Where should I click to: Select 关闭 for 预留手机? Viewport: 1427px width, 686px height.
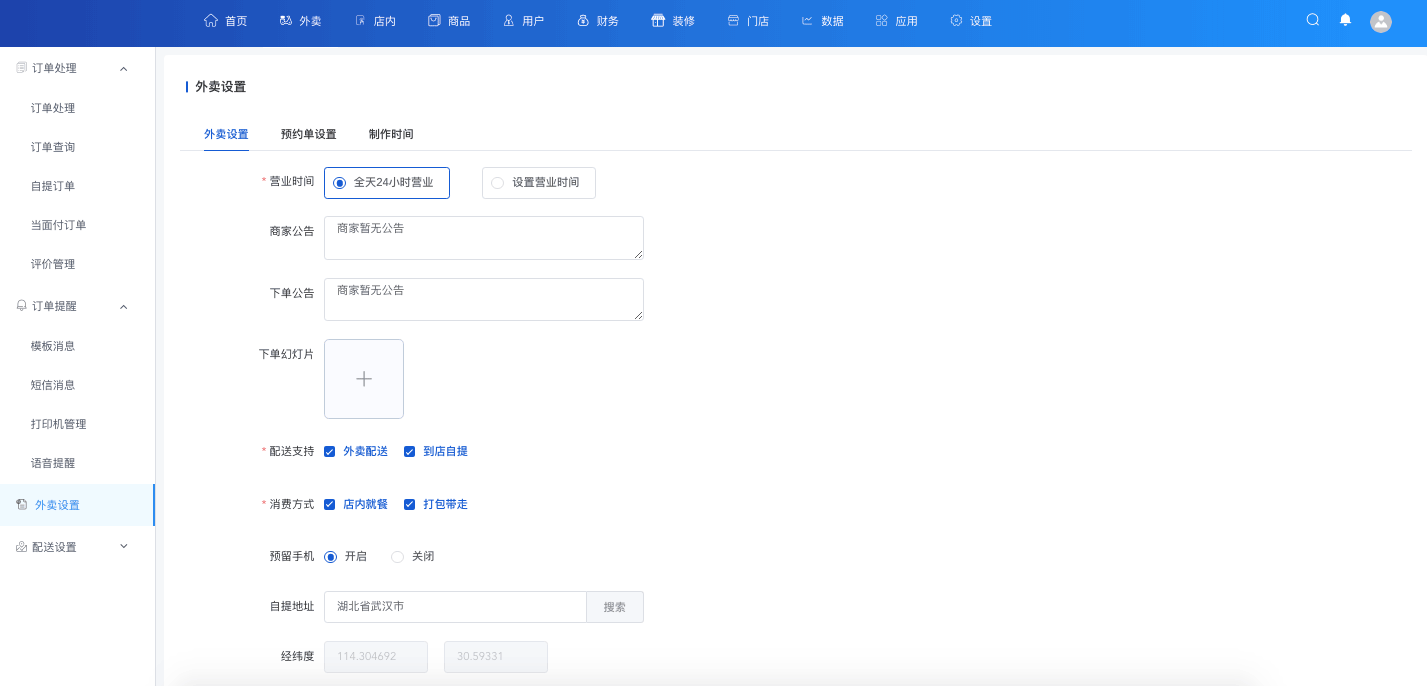pos(398,557)
